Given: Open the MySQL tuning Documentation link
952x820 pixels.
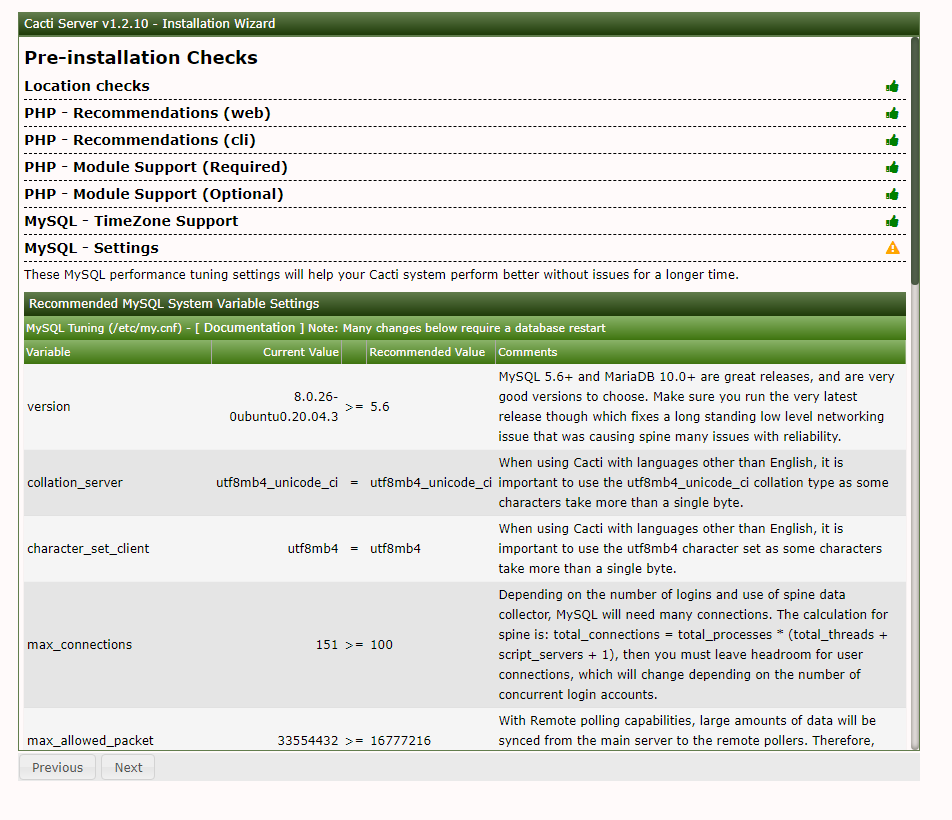Looking at the screenshot, I should pos(250,328).
